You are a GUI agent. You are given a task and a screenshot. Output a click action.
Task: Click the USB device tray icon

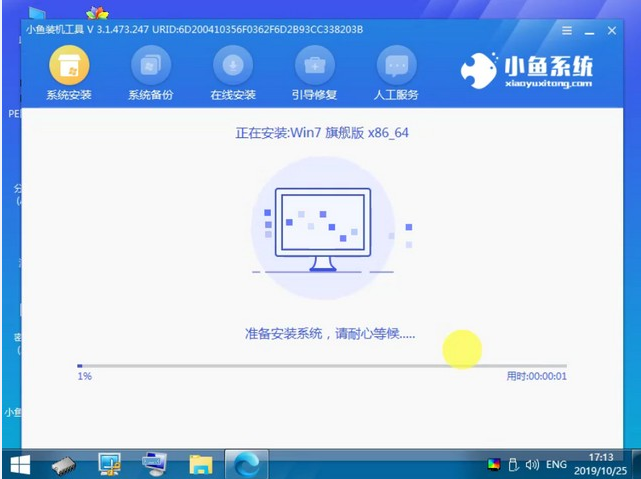(x=513, y=464)
